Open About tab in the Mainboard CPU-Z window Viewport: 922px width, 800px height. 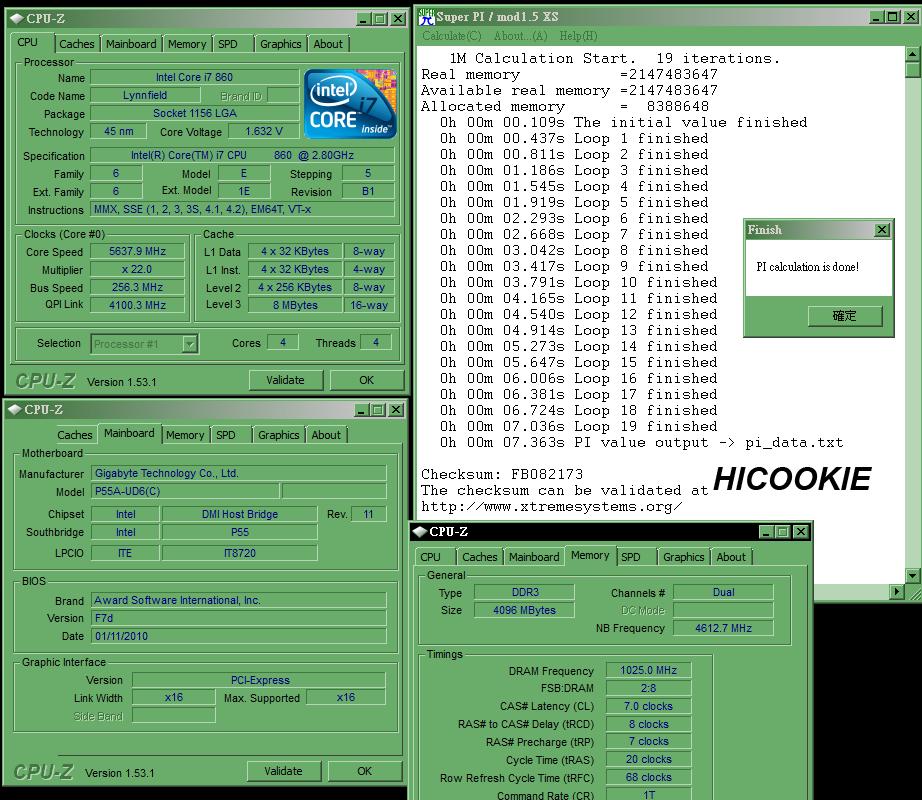(x=326, y=435)
